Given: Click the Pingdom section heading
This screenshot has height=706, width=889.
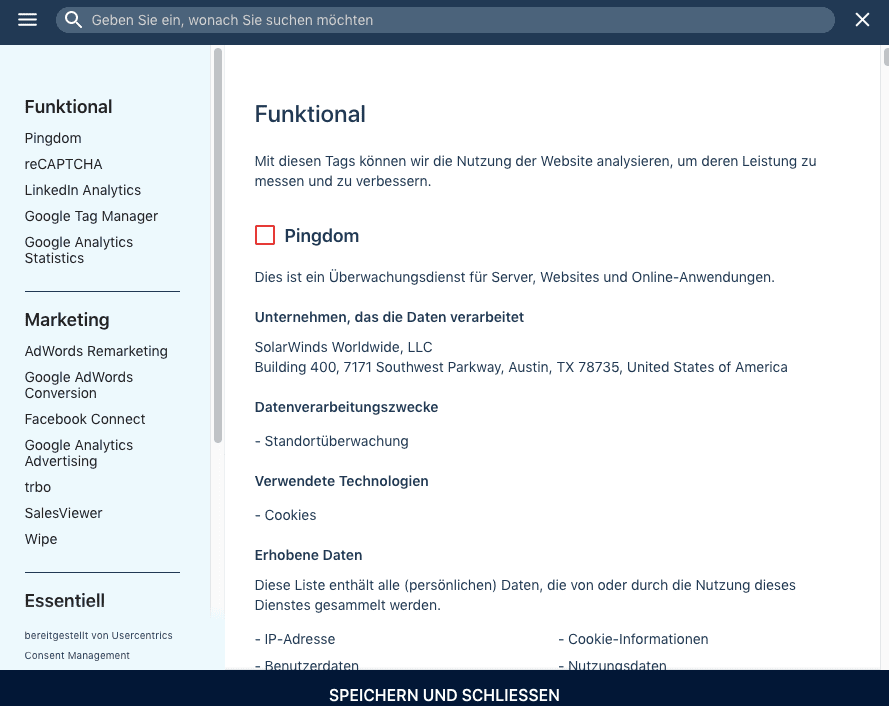Looking at the screenshot, I should [321, 235].
